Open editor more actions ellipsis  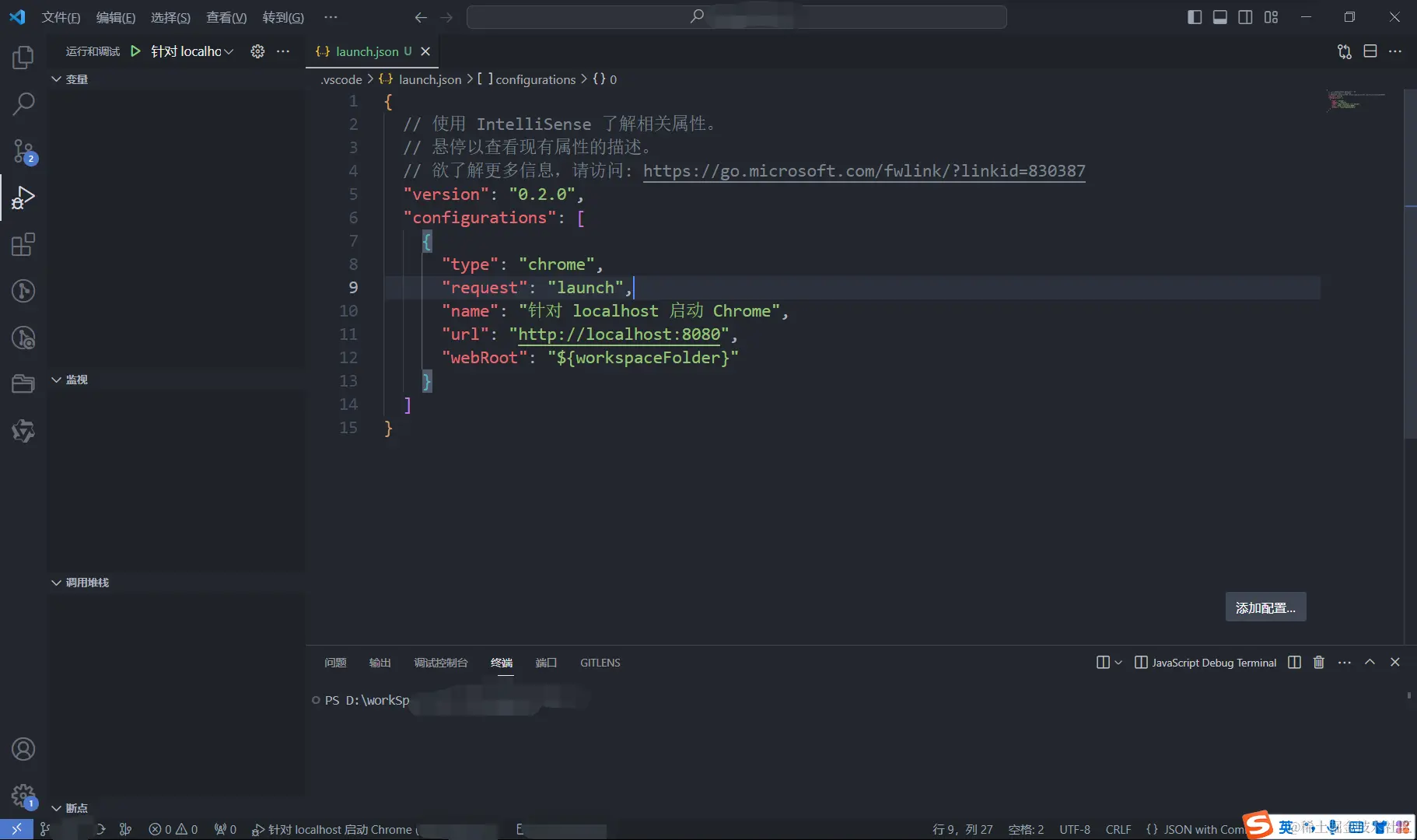tap(1395, 51)
